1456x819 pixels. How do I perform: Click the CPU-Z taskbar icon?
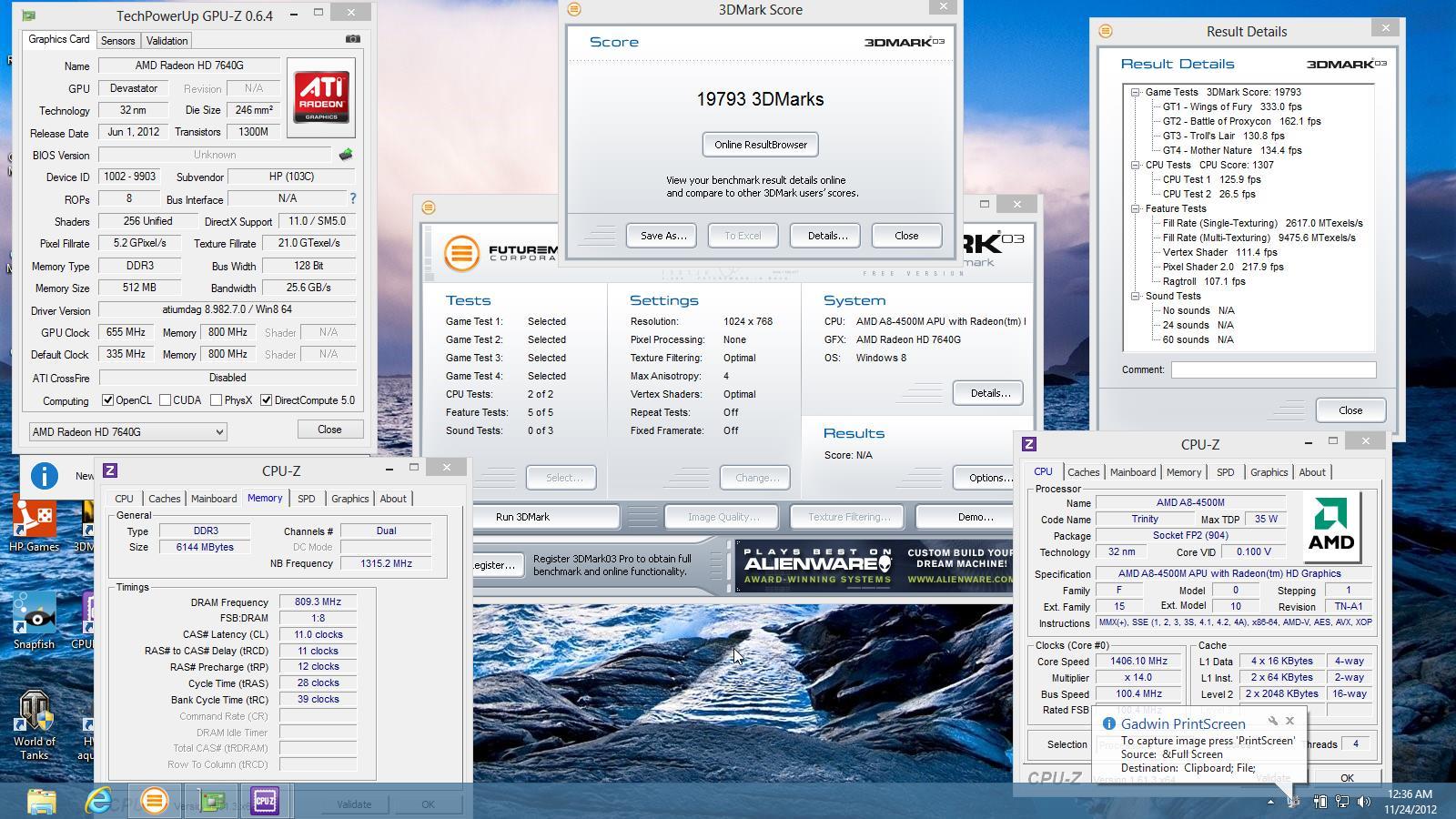pyautogui.click(x=265, y=801)
